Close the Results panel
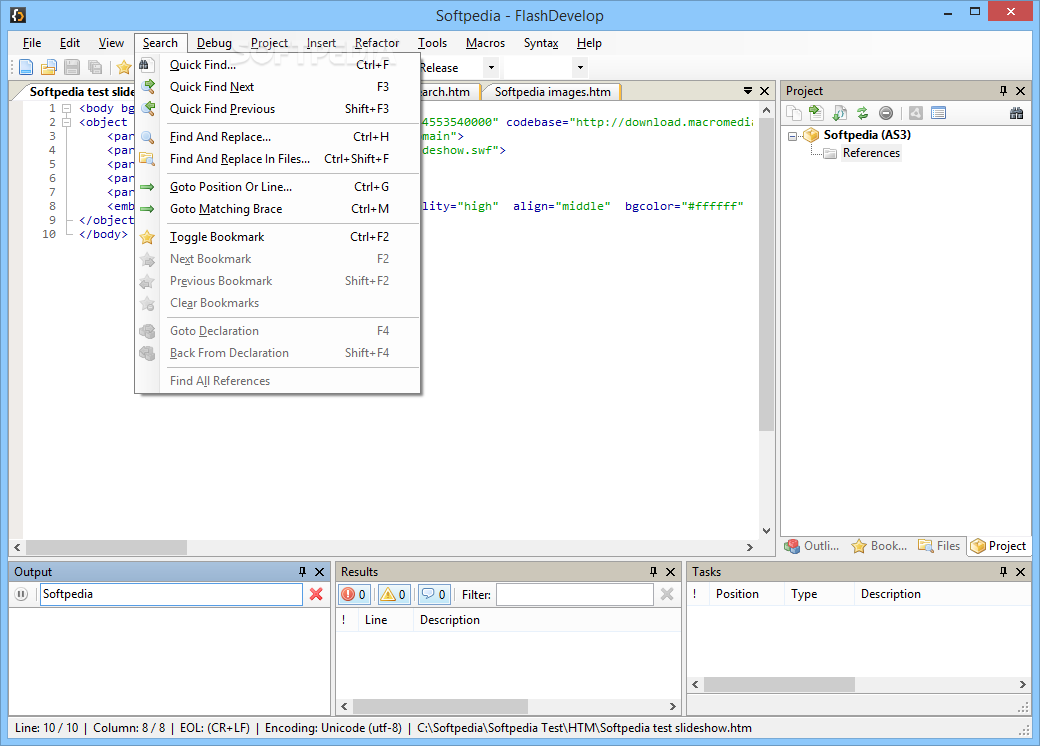This screenshot has height=746, width=1040. [671, 572]
